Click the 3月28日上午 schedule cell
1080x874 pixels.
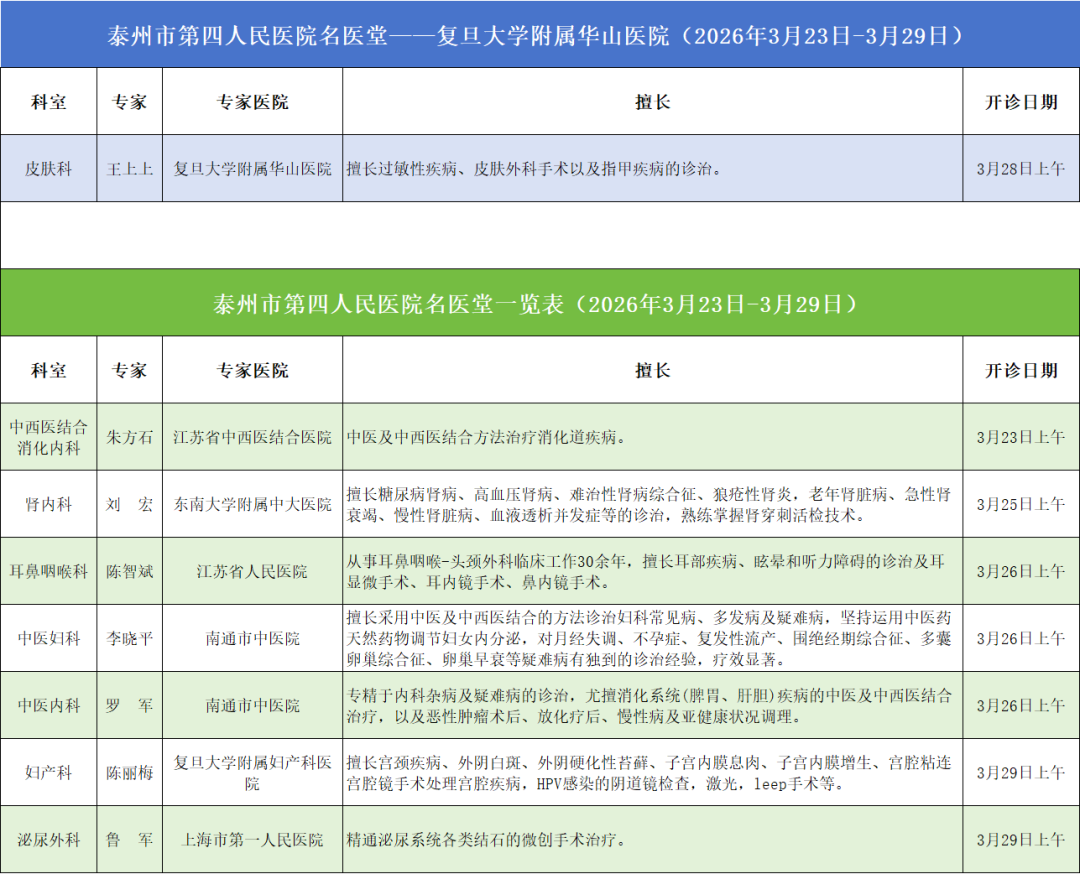tap(1020, 169)
